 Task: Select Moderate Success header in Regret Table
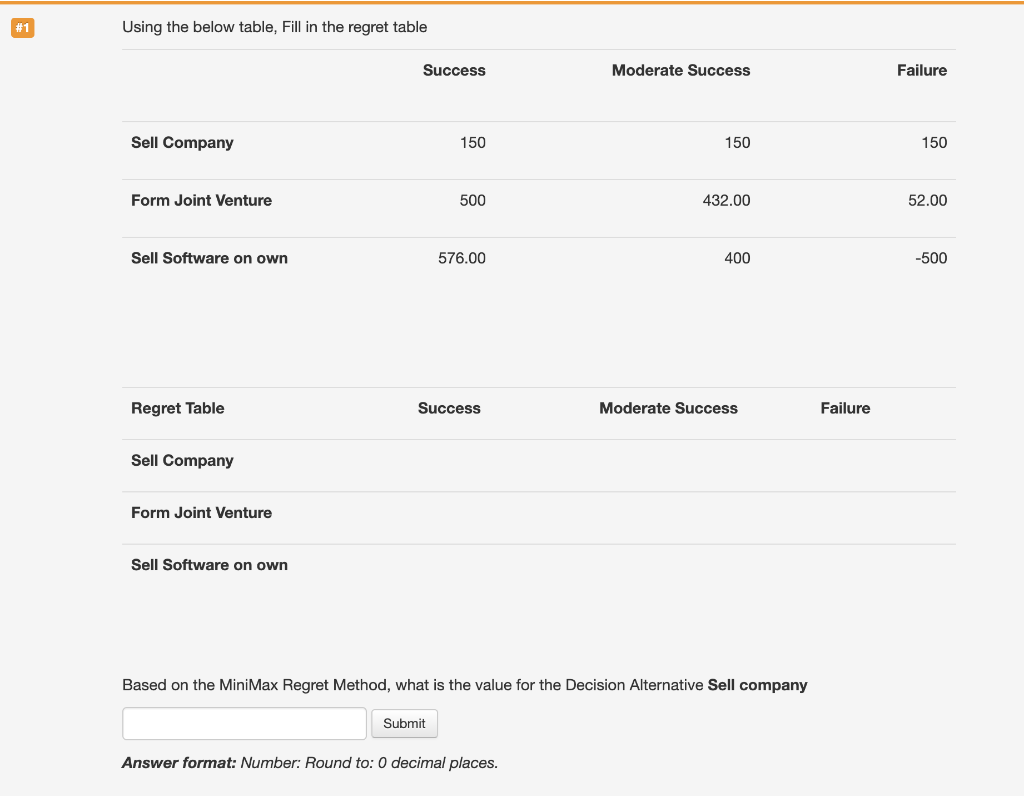668,408
